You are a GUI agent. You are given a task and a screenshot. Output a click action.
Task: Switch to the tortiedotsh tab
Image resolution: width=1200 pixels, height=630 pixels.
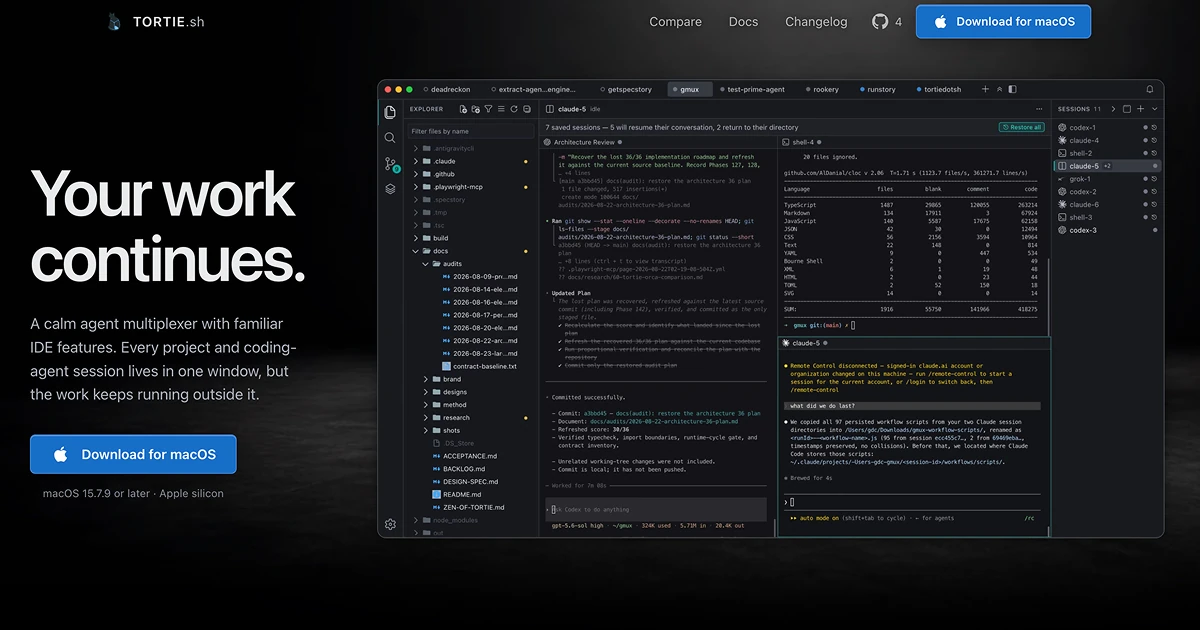[x=938, y=89]
